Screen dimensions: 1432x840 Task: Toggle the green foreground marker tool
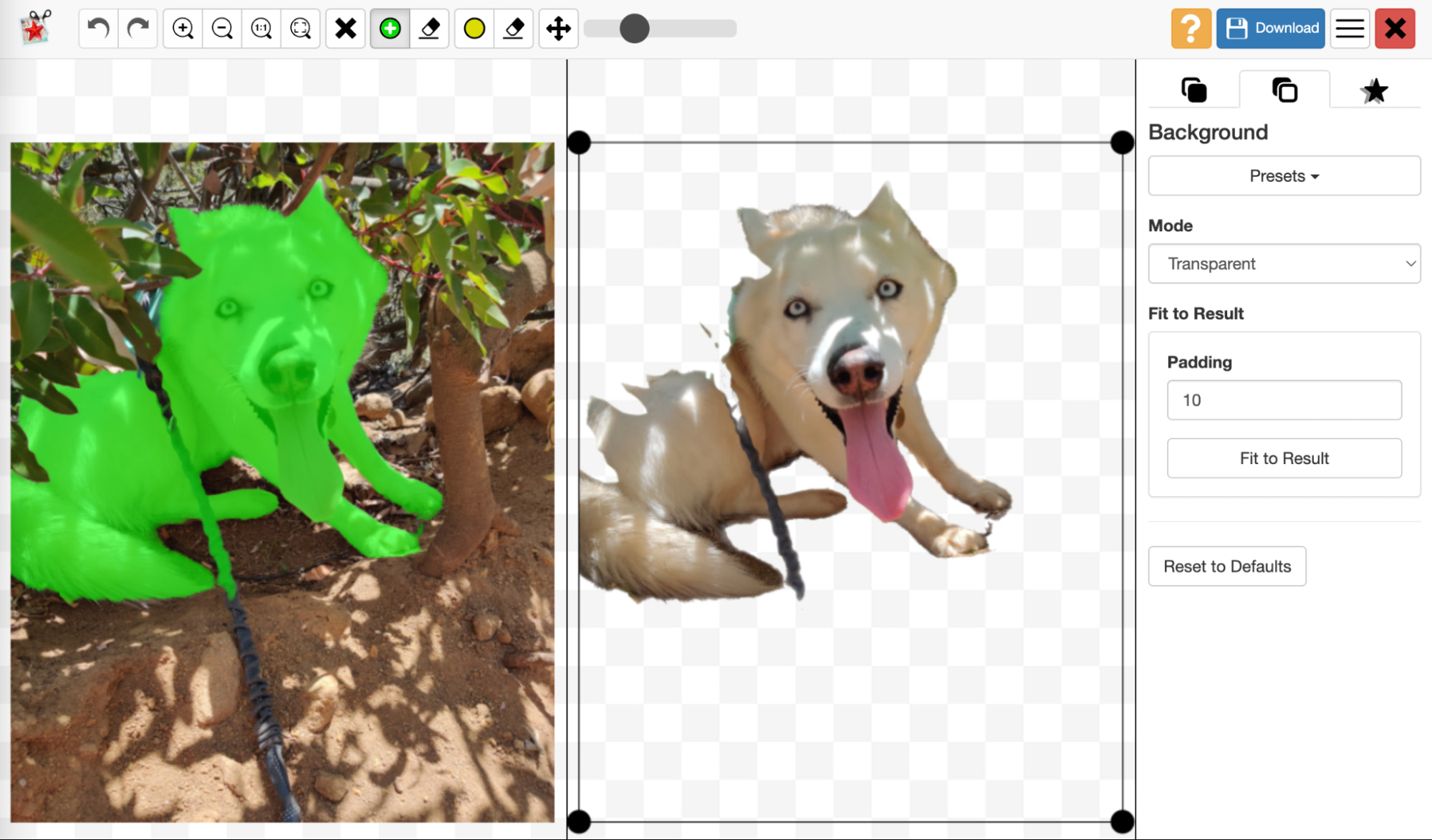(x=390, y=29)
